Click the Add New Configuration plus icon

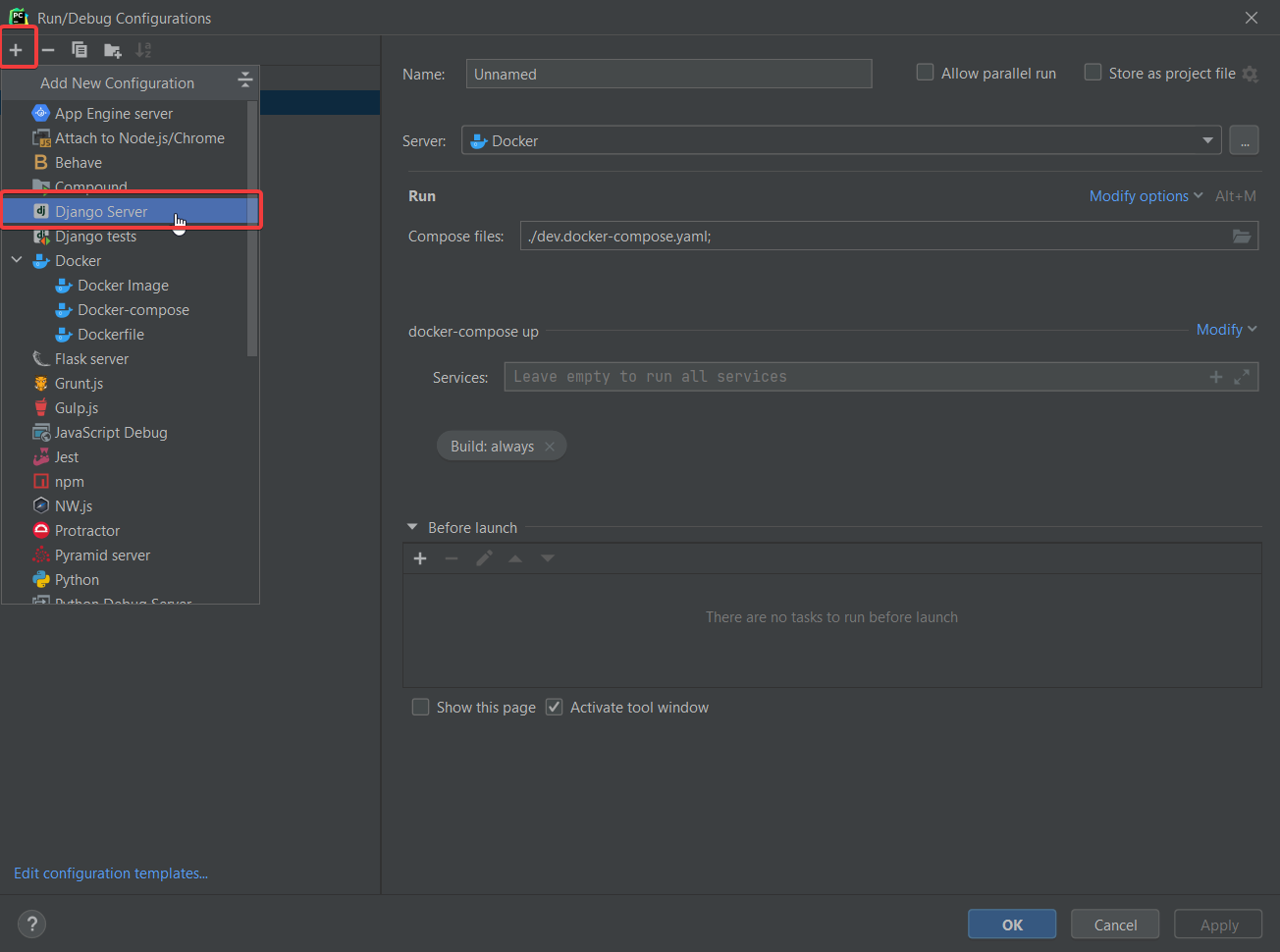click(16, 50)
